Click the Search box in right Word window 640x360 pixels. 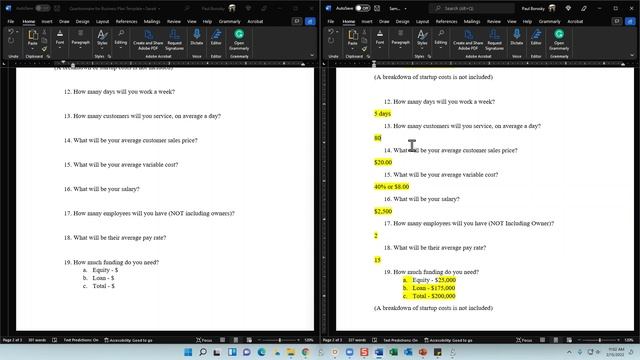coord(472,8)
